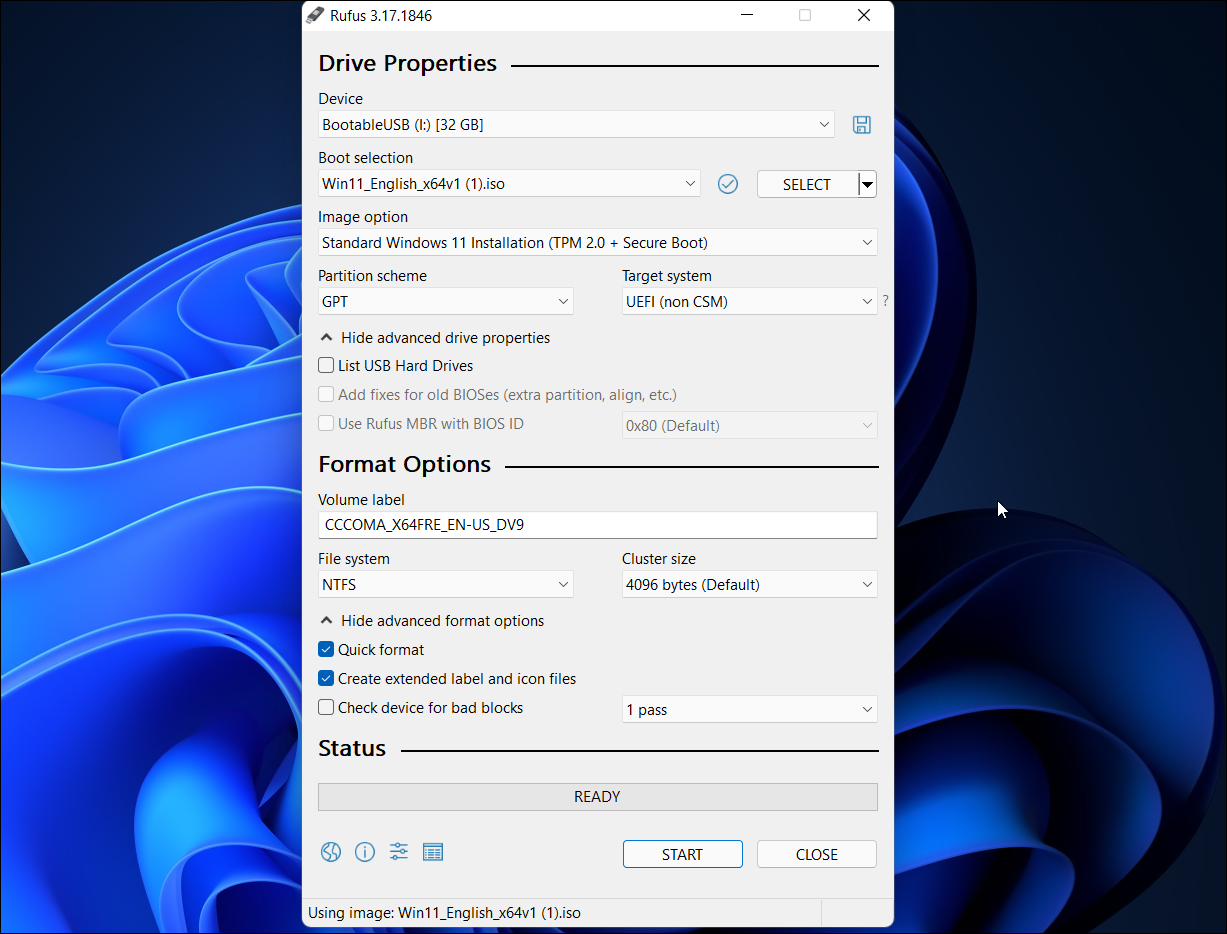Enable Check device for bad blocks

pyautogui.click(x=326, y=707)
